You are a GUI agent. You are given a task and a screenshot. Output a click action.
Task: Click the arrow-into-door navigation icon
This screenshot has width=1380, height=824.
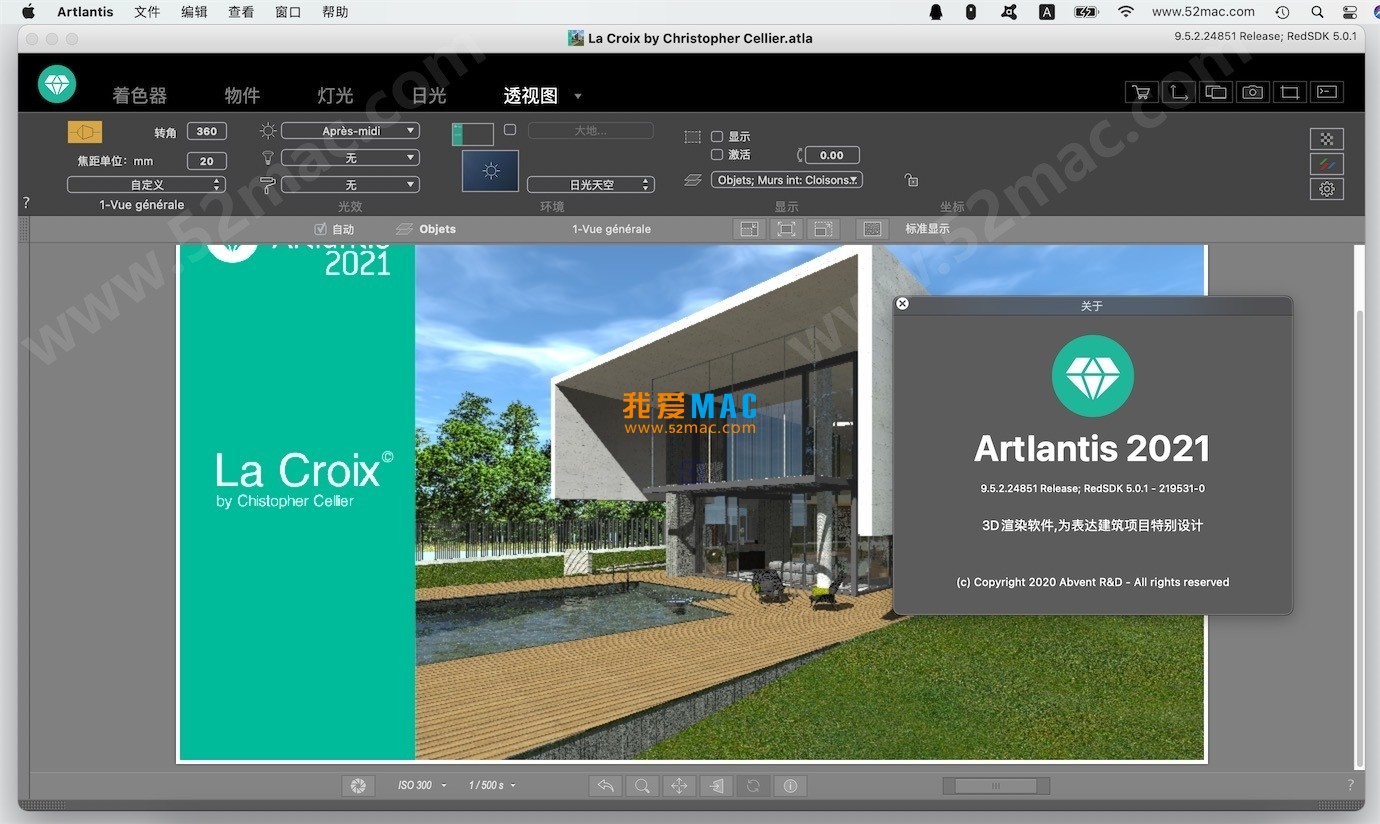[716, 786]
